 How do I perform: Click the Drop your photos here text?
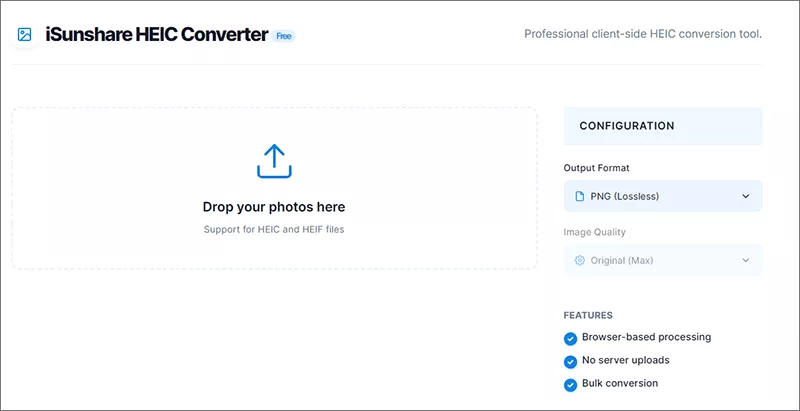pos(274,207)
